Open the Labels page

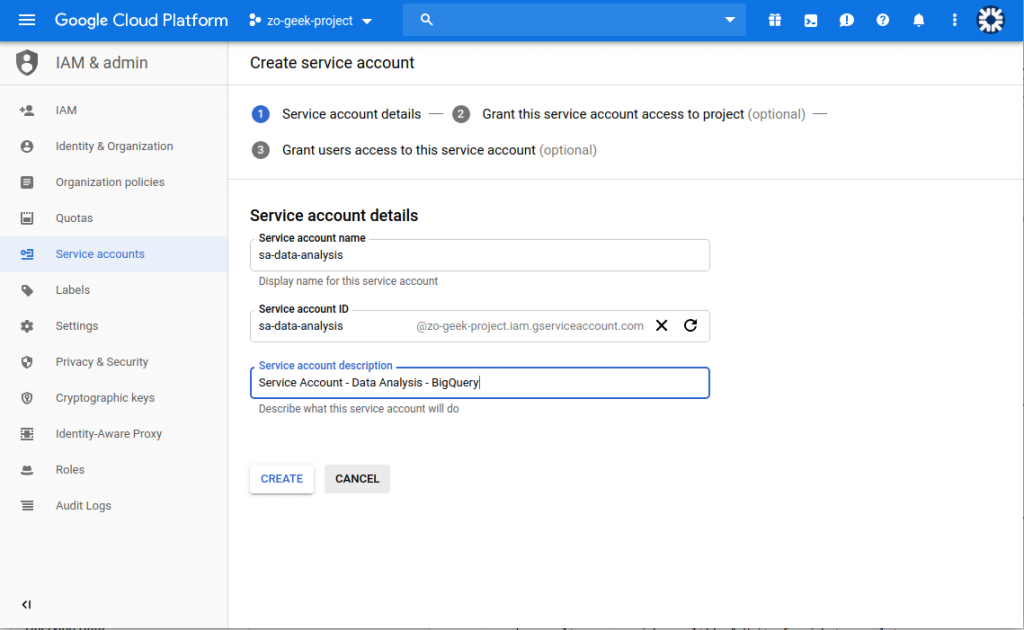click(114, 290)
